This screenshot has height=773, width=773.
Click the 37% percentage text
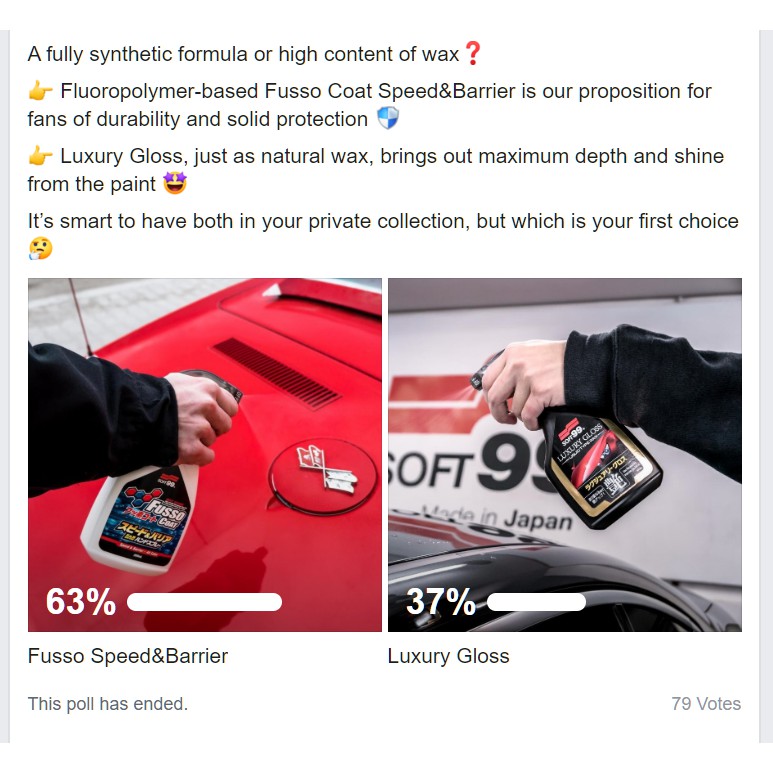pyautogui.click(x=441, y=601)
